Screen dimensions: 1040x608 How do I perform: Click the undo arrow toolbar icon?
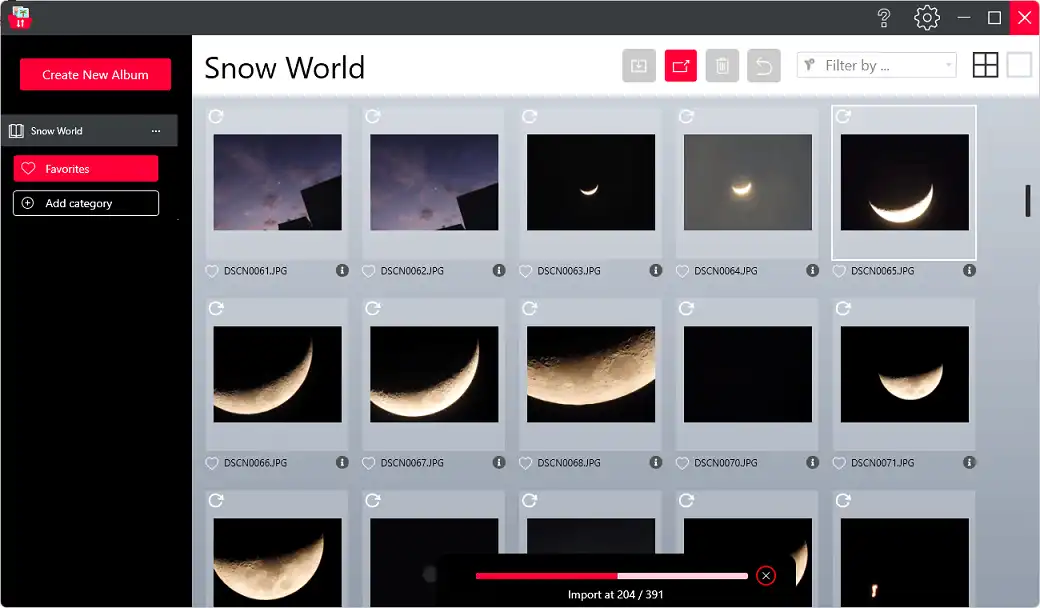tap(763, 66)
